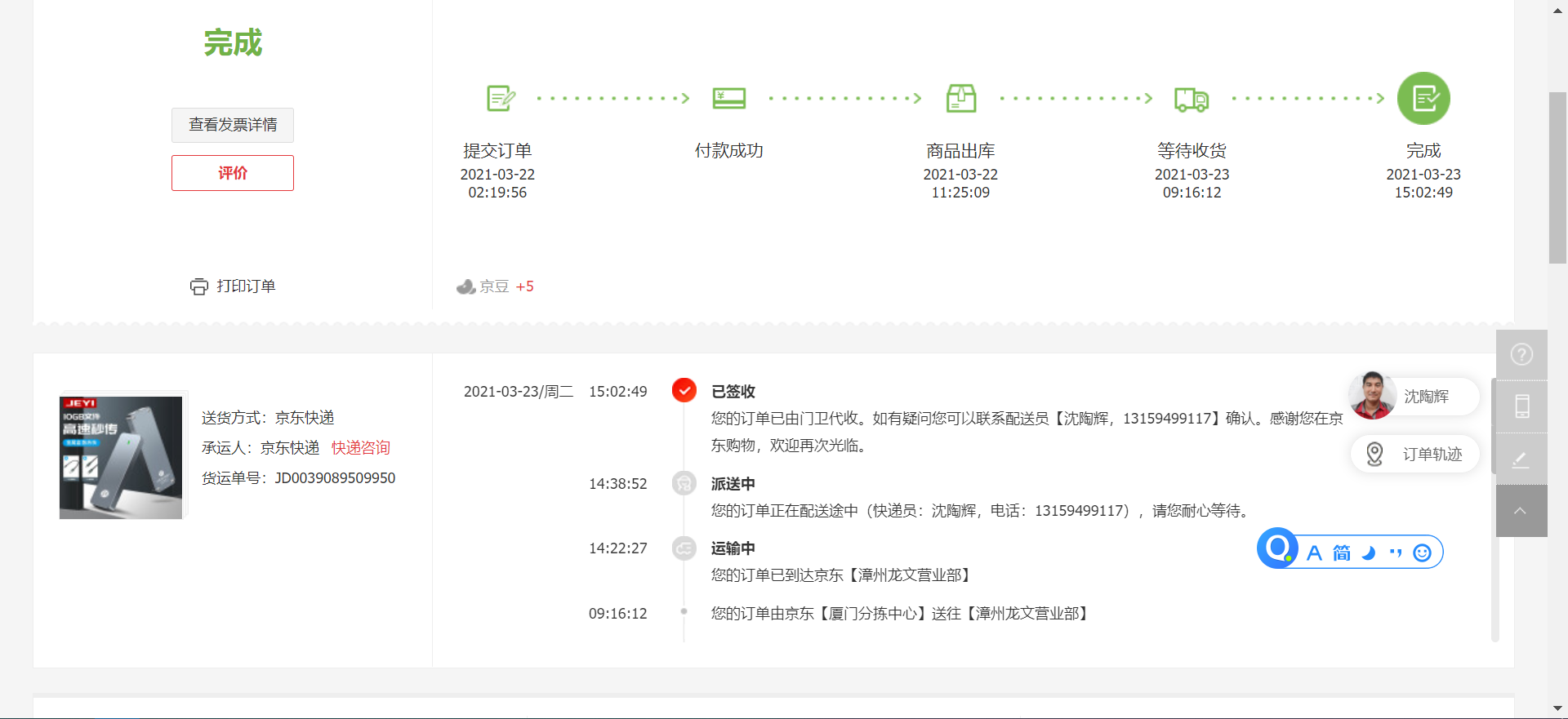Click the 运输中 transit status icon
This screenshot has width=1568, height=719.
[x=684, y=548]
